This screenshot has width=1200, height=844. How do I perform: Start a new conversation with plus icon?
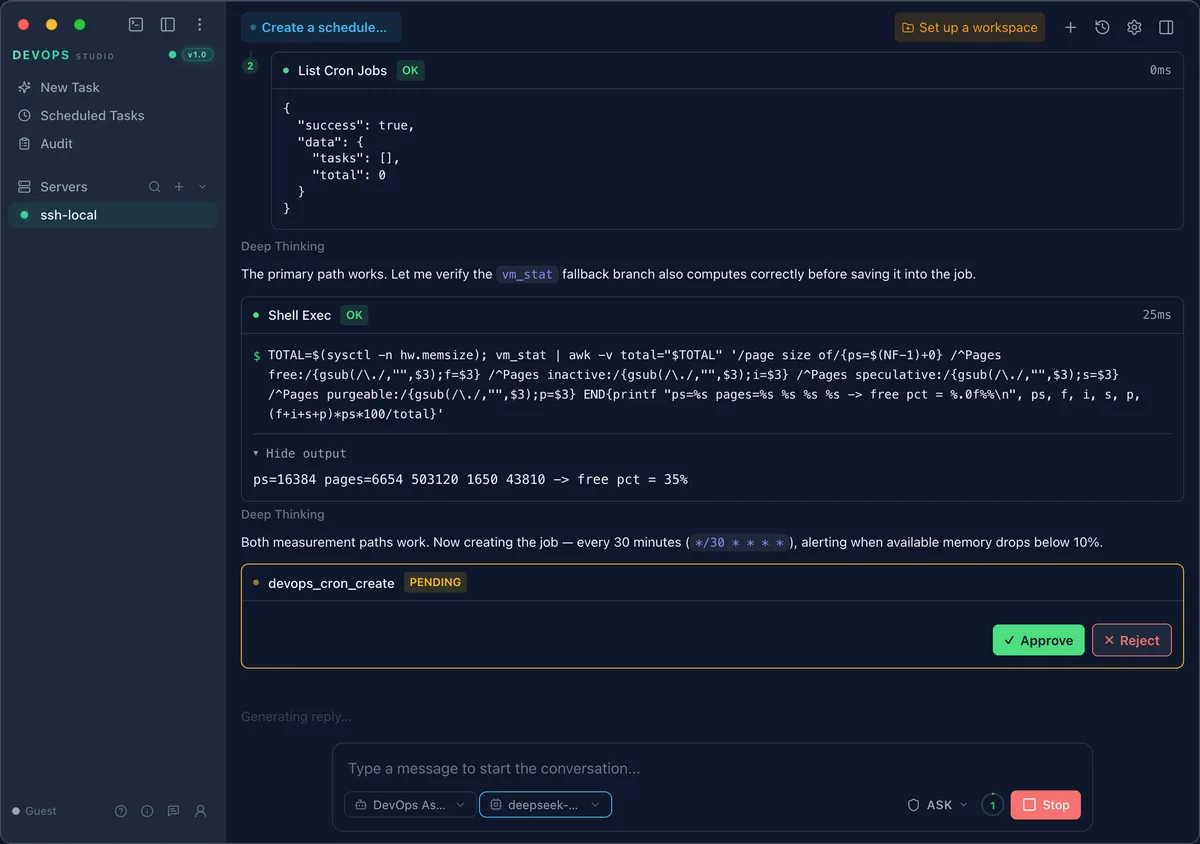[x=1070, y=27]
